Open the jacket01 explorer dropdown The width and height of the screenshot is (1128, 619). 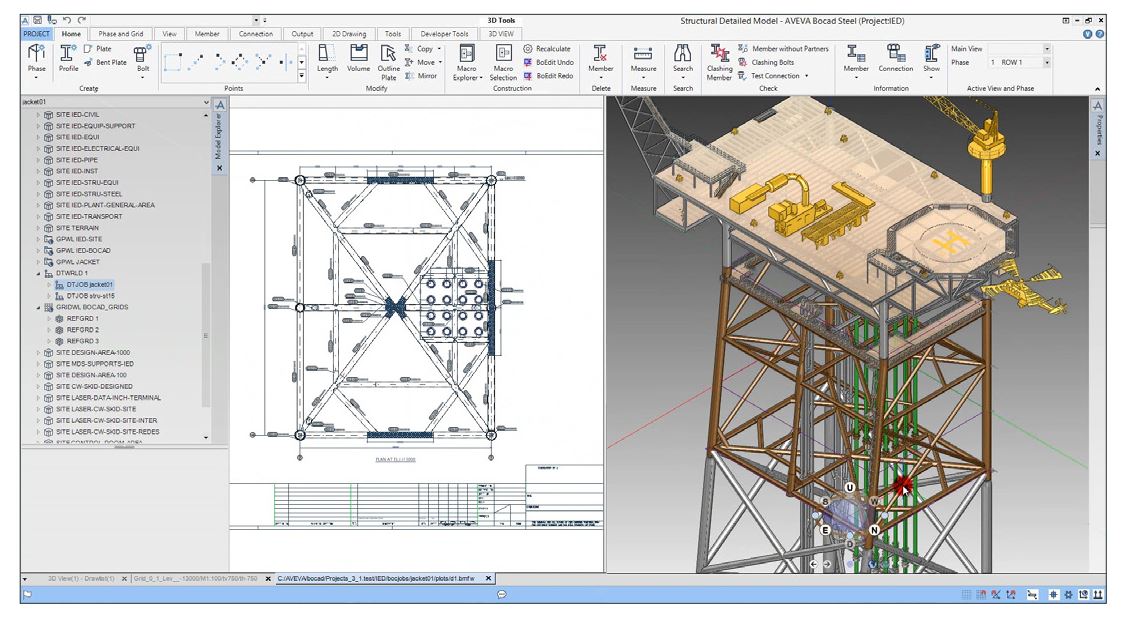206,102
